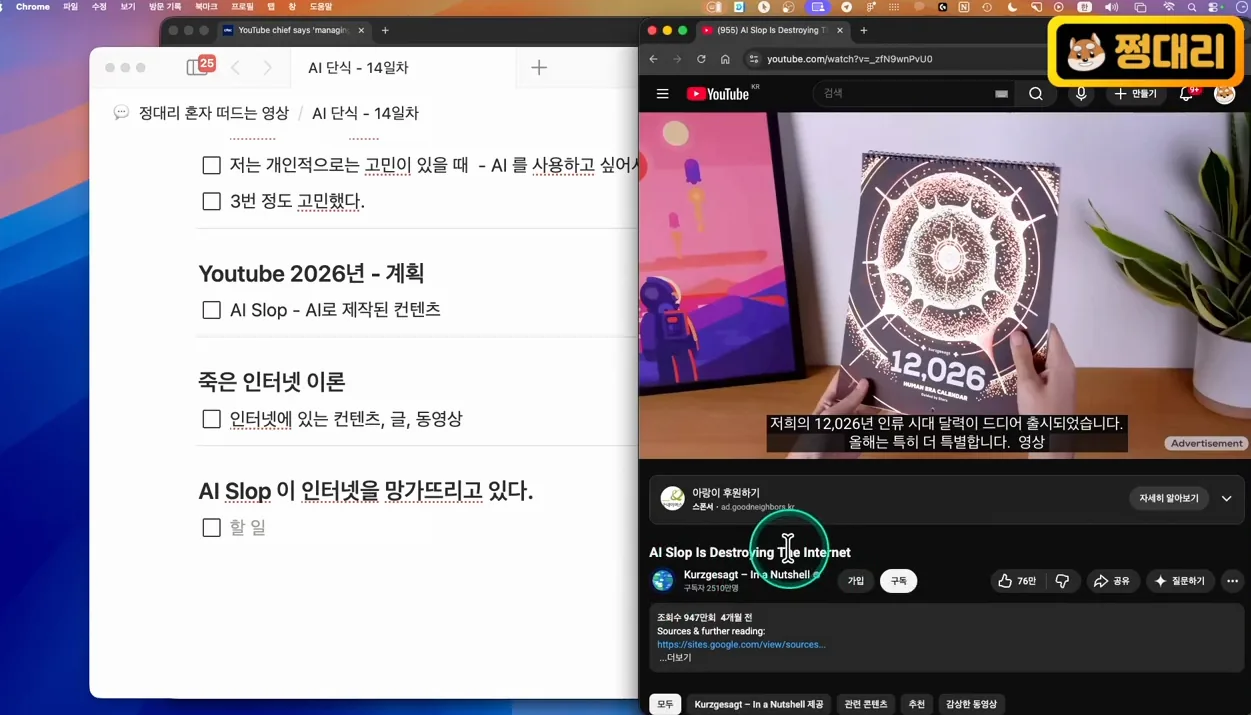
Task: Open the '도움말' menu
Action: 321,7
